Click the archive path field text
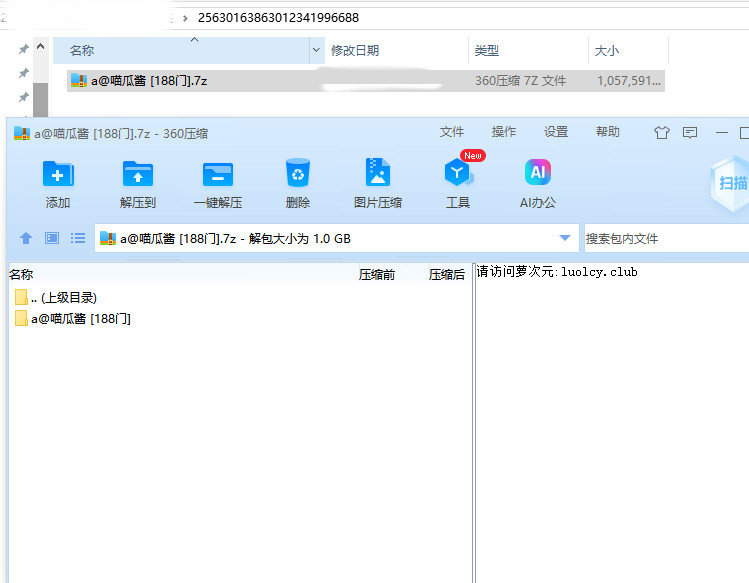749x583 pixels. pos(235,238)
